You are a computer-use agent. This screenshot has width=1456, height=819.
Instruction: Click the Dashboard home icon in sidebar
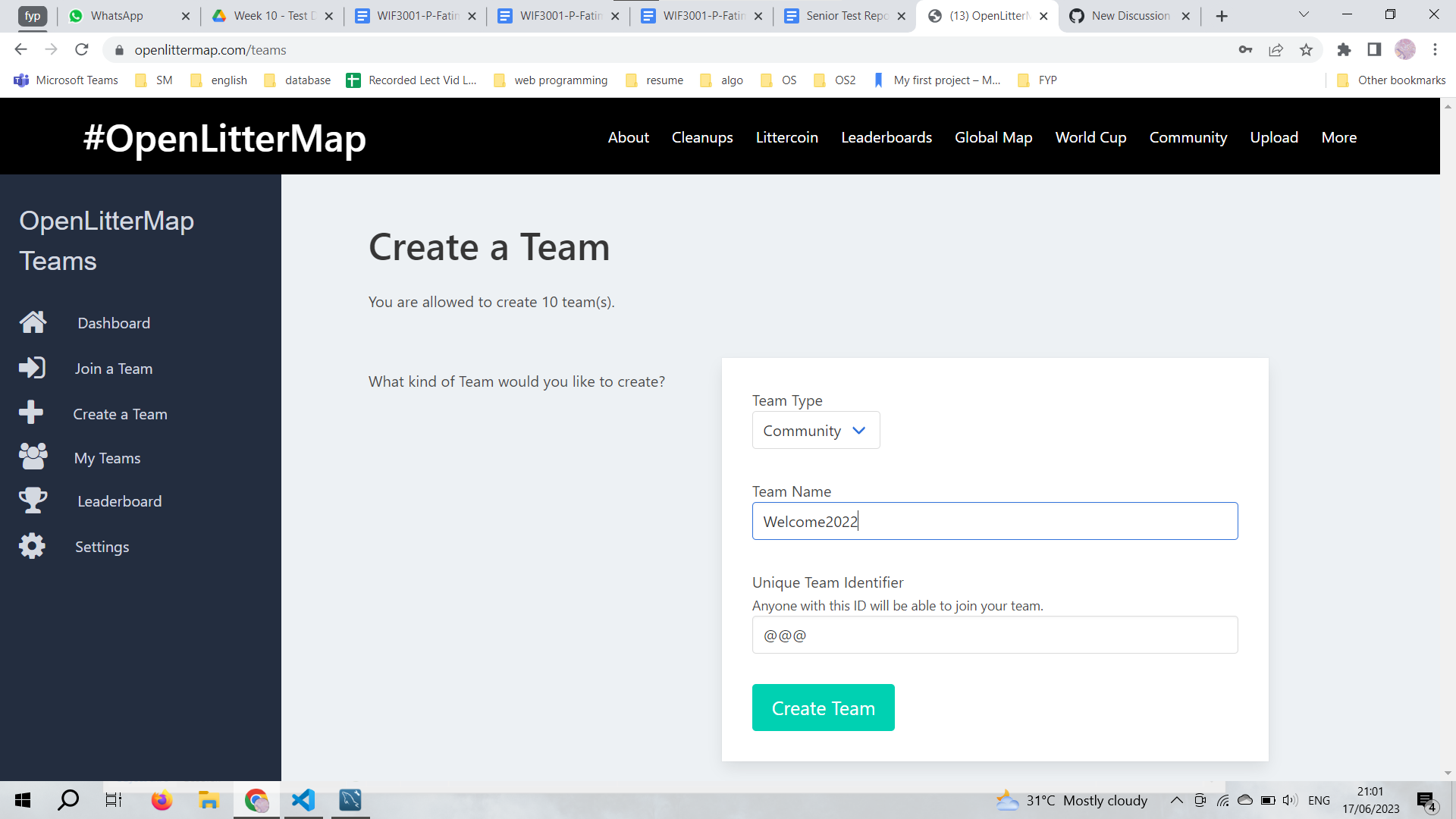point(33,322)
